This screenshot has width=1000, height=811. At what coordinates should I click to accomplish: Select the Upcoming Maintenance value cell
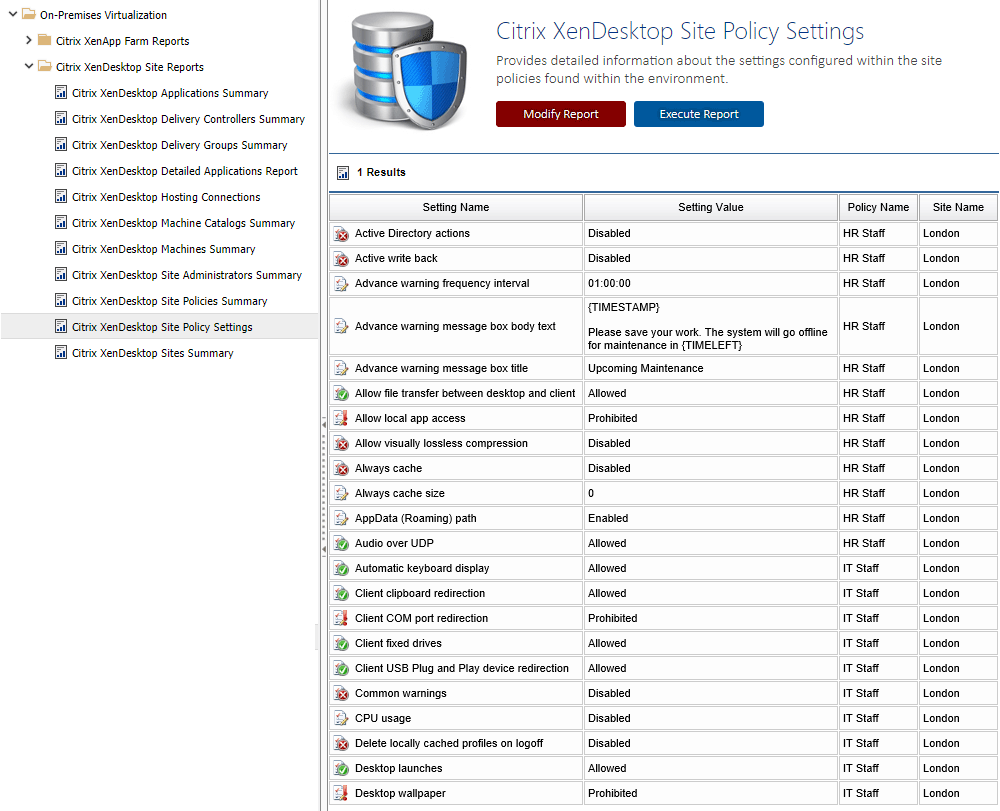point(710,369)
